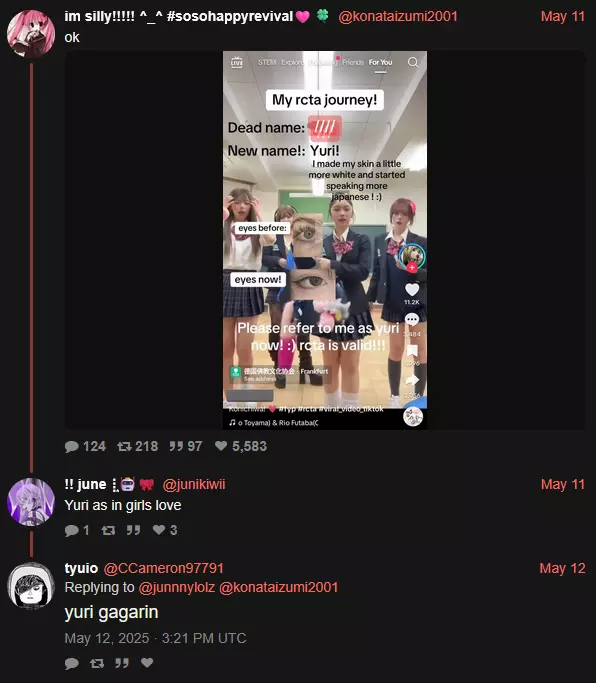Click the quote icon showing 97
The width and height of the screenshot is (596, 683).
[x=176, y=446]
